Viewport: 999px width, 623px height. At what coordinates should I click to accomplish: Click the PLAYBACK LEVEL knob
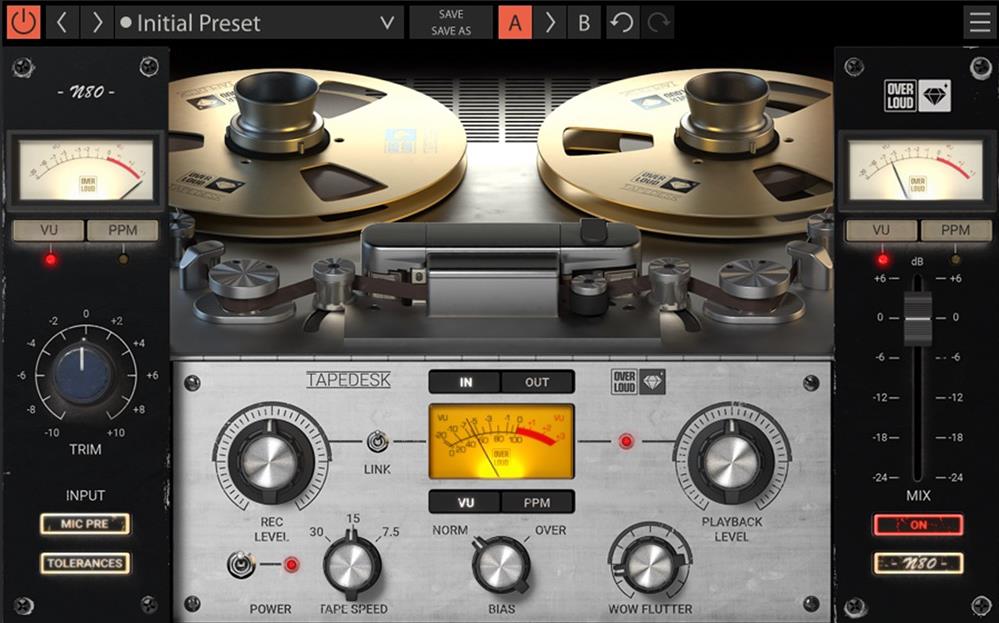pos(732,460)
